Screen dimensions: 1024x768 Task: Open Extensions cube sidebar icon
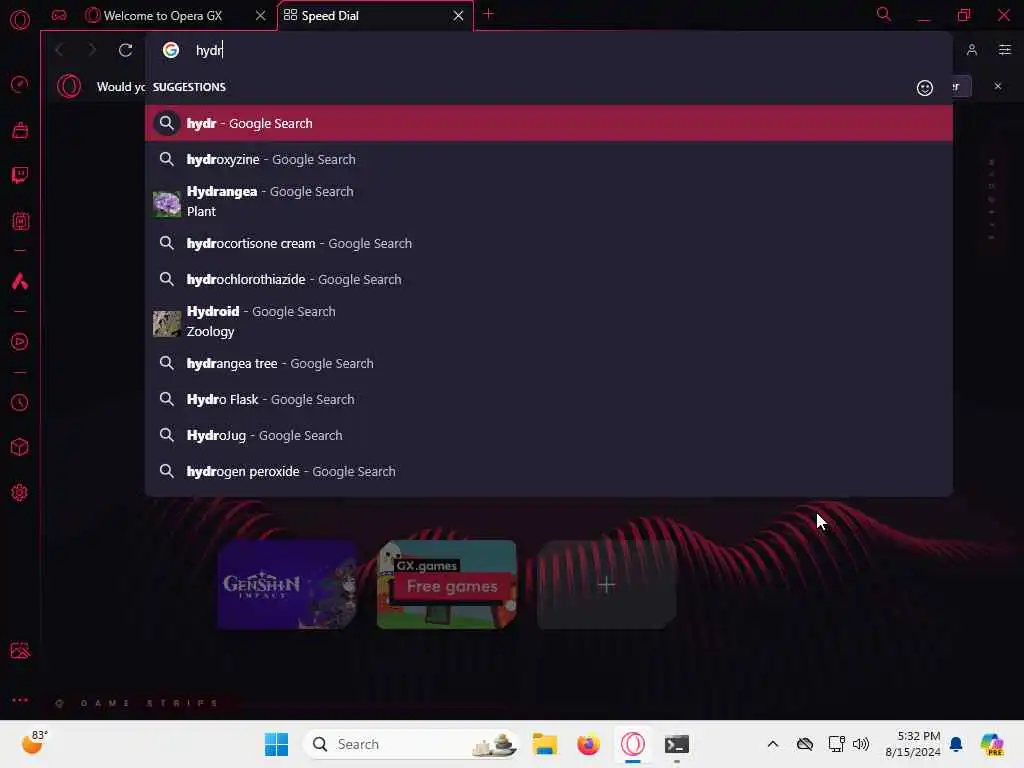(20, 447)
